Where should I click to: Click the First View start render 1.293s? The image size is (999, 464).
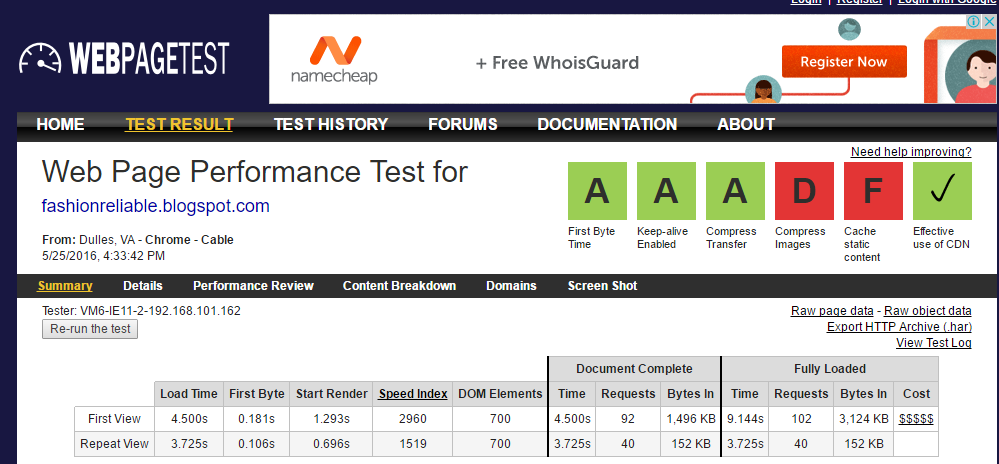click(331, 419)
